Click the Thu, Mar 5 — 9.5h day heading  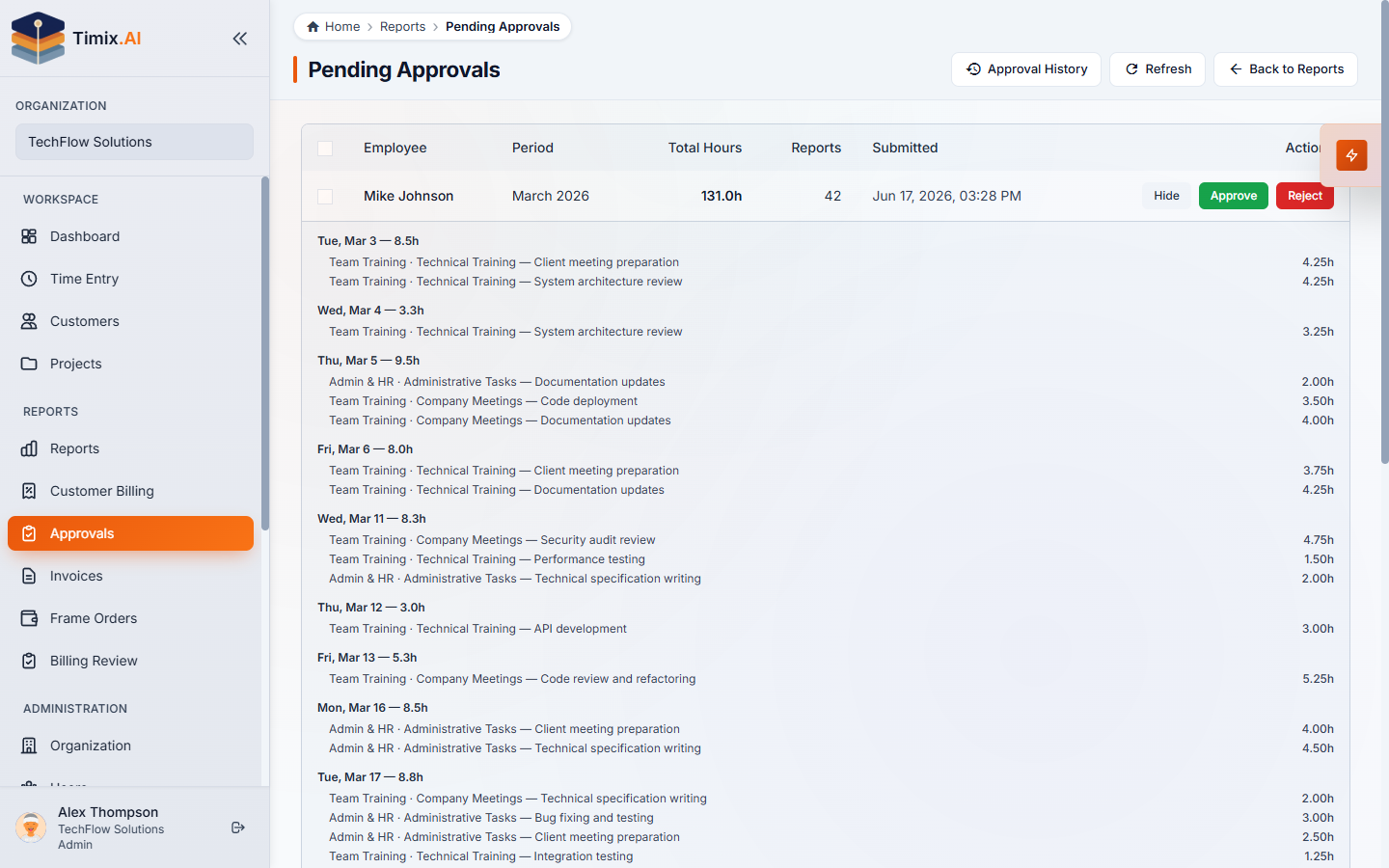tap(368, 361)
